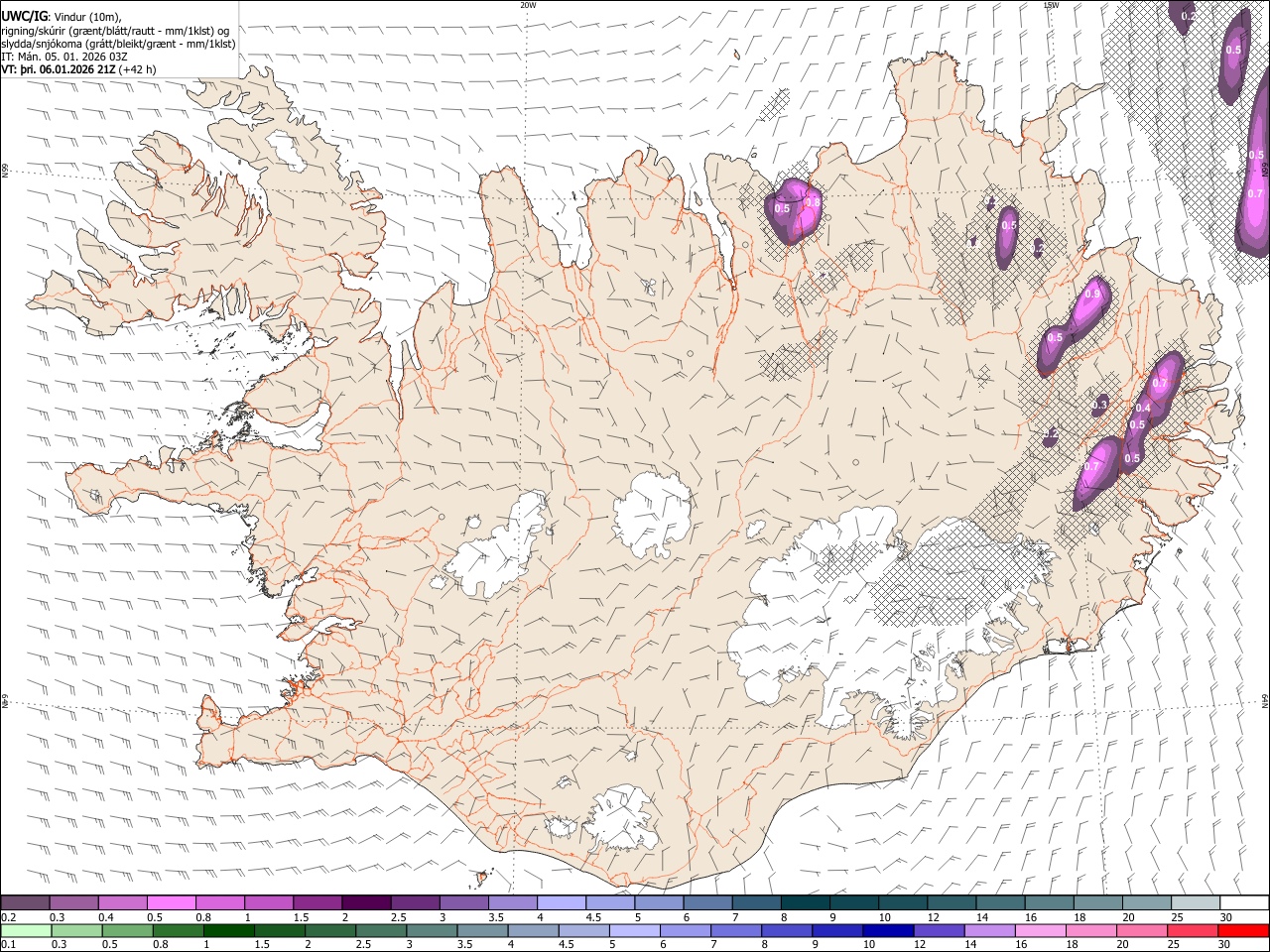Pick the lower legend swatch between 0.1 and 0.3

click(x=26, y=930)
